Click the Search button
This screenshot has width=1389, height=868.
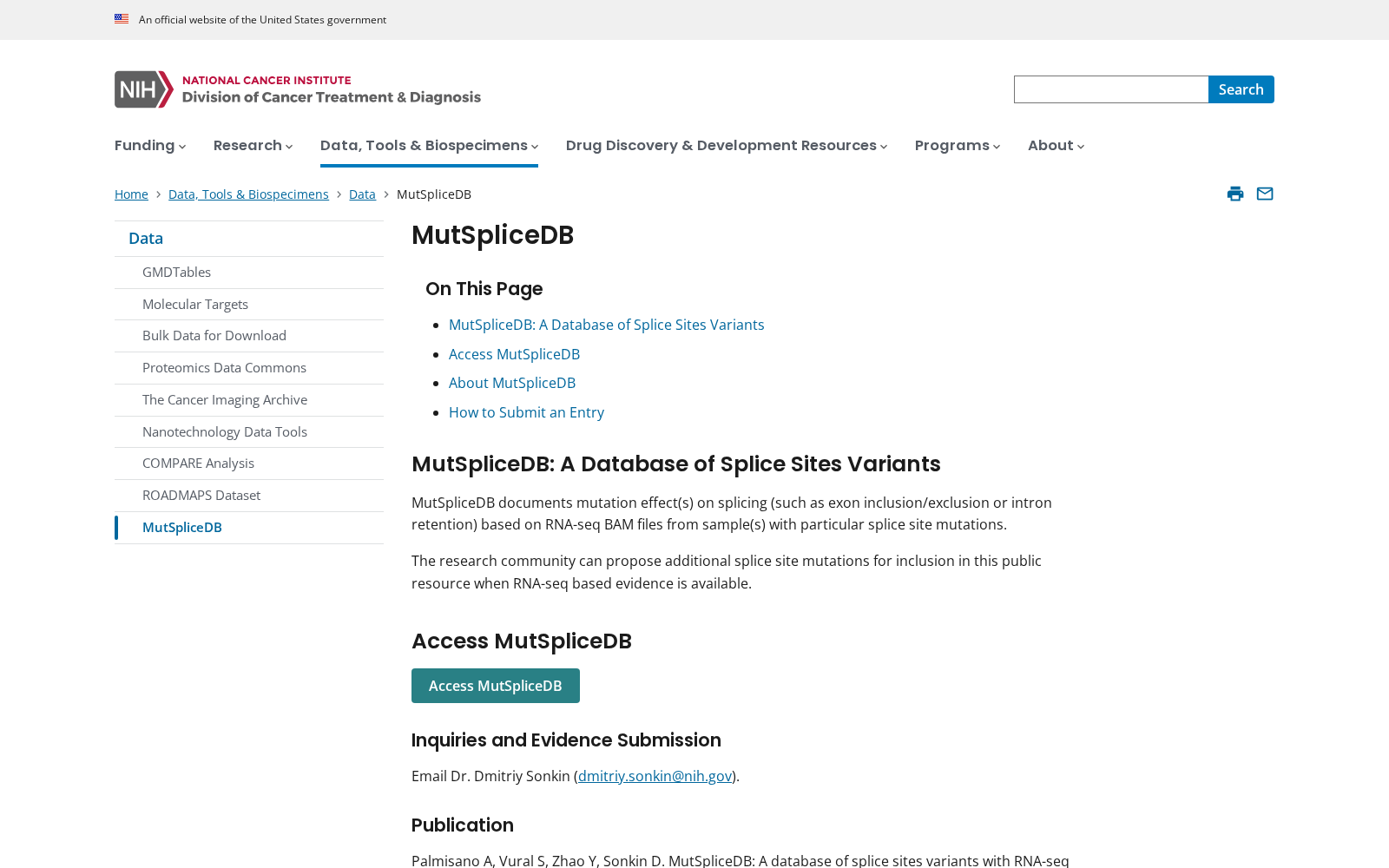(x=1241, y=89)
